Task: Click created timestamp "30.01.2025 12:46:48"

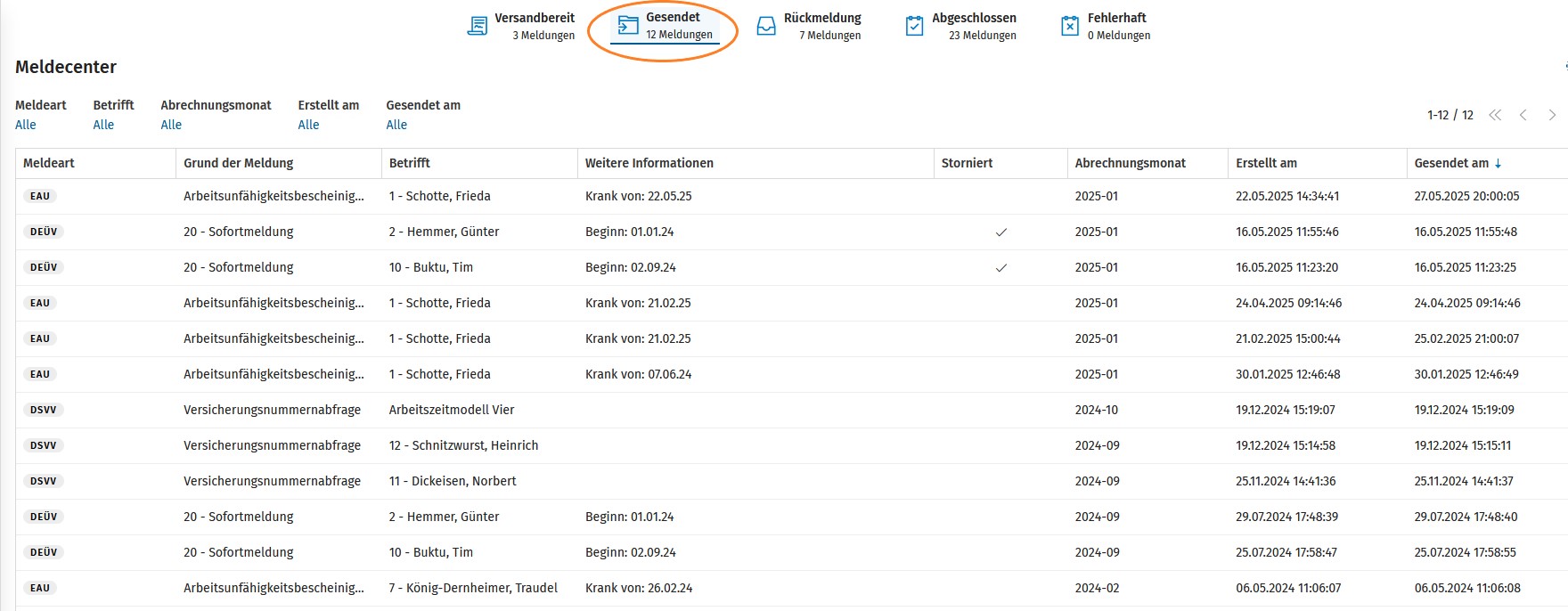Action: [x=1288, y=374]
